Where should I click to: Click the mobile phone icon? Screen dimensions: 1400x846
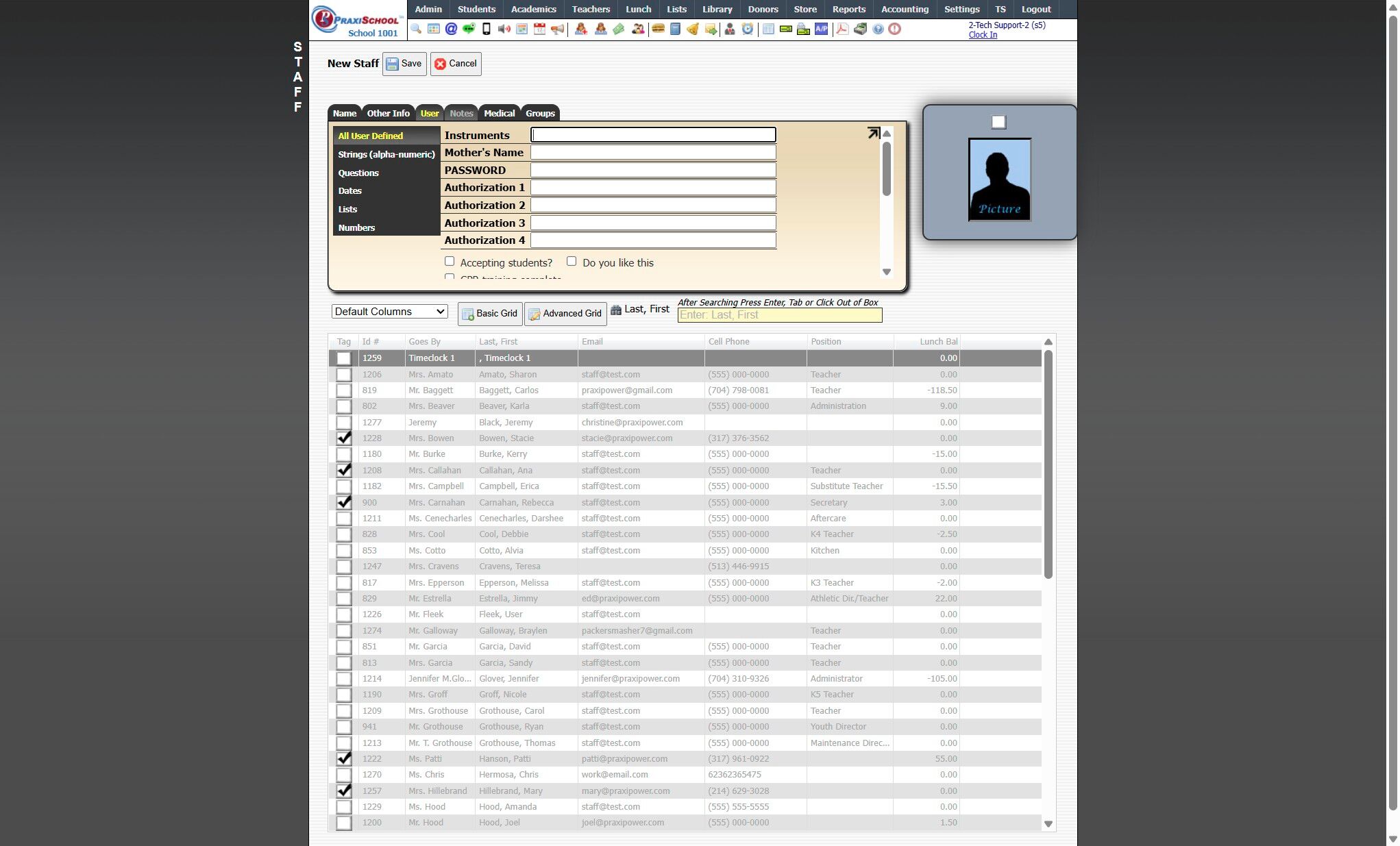(487, 29)
